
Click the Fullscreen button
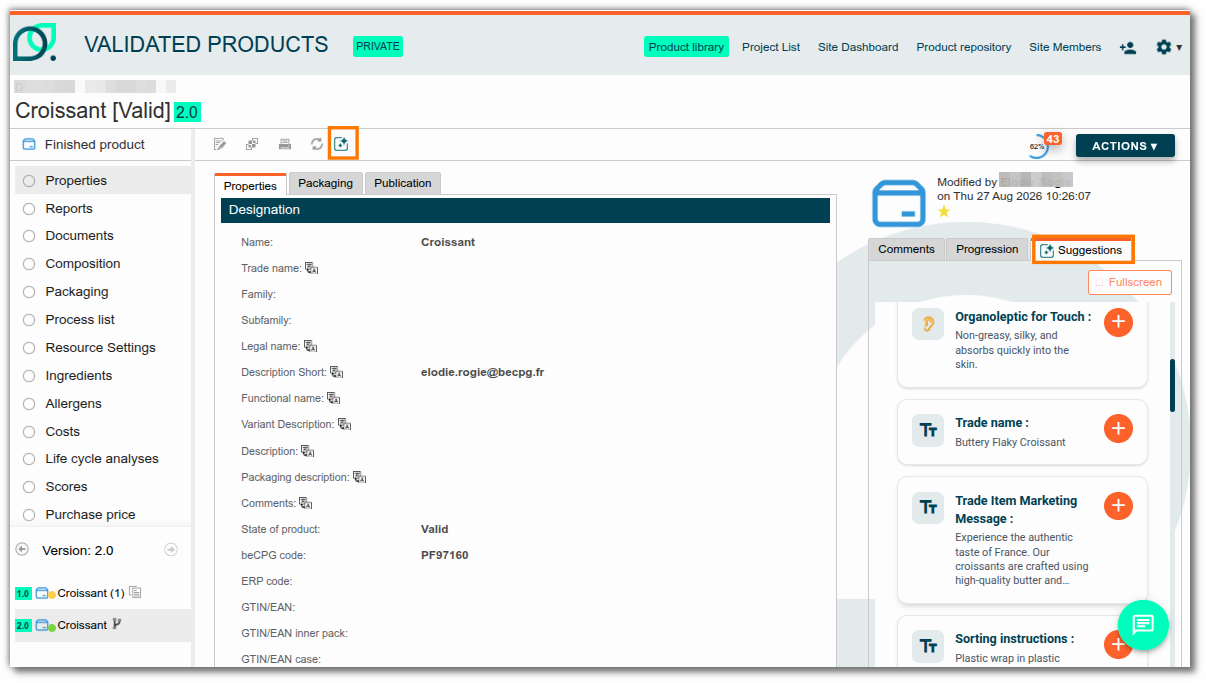(1130, 282)
